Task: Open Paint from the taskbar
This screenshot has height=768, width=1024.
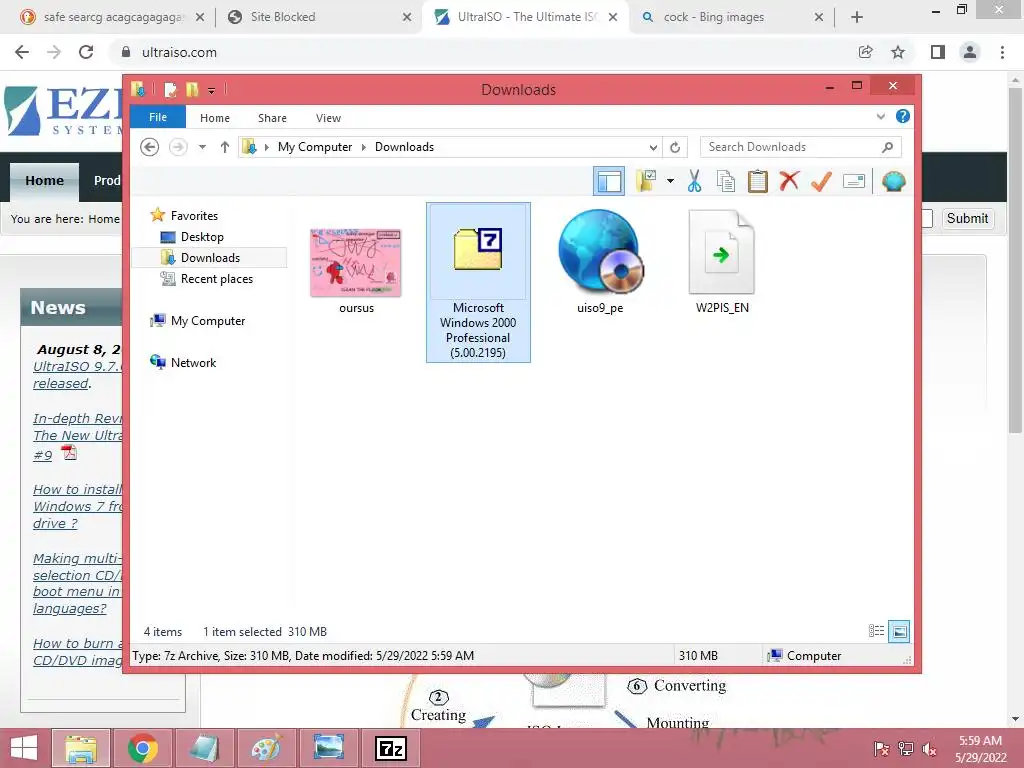Action: point(266,748)
